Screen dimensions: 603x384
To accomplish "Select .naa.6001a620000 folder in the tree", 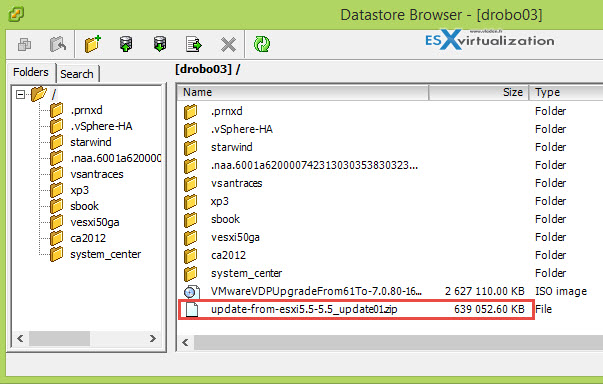I will [115, 158].
